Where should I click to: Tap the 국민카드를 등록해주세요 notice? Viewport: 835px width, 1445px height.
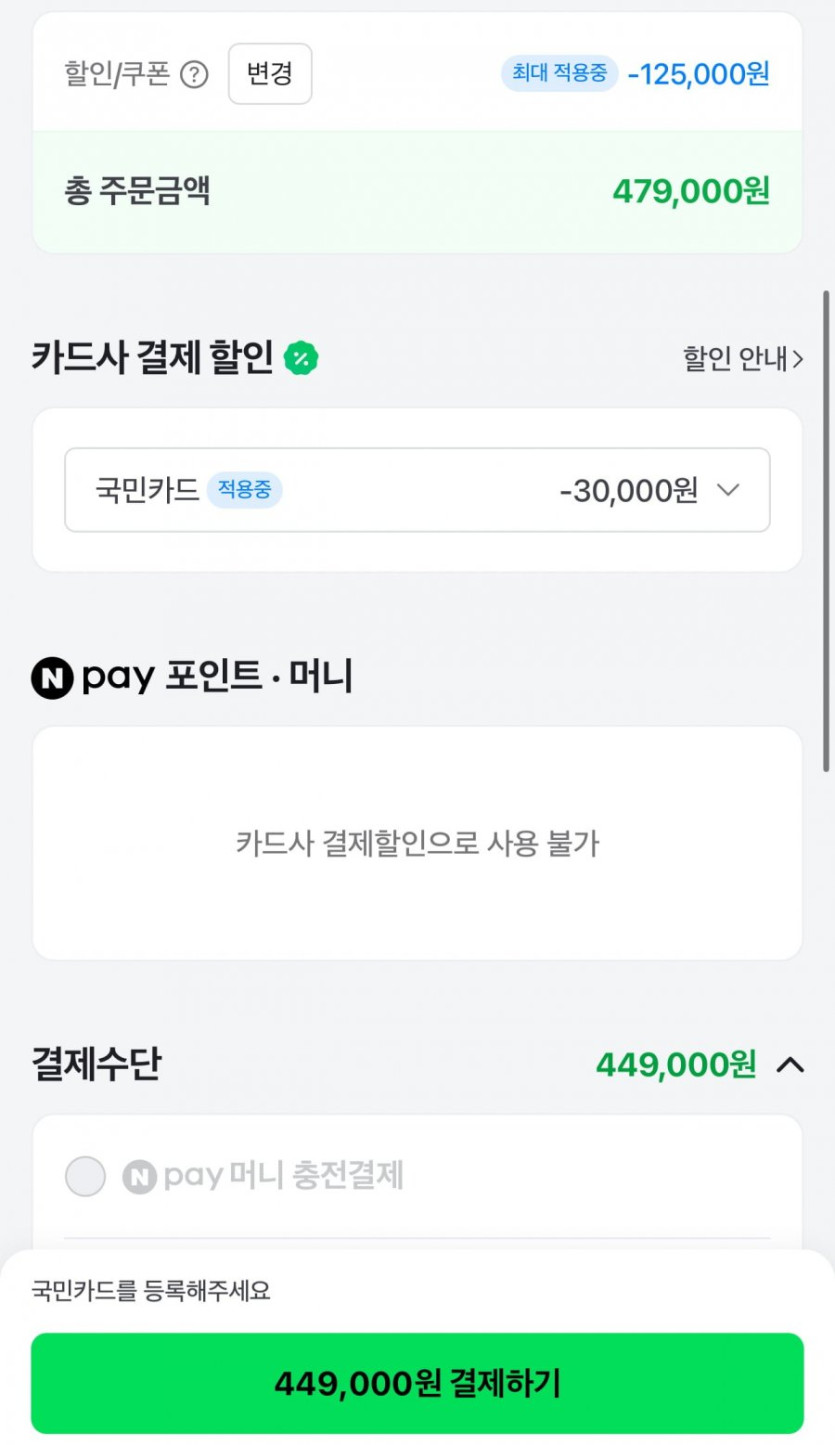coord(151,1291)
